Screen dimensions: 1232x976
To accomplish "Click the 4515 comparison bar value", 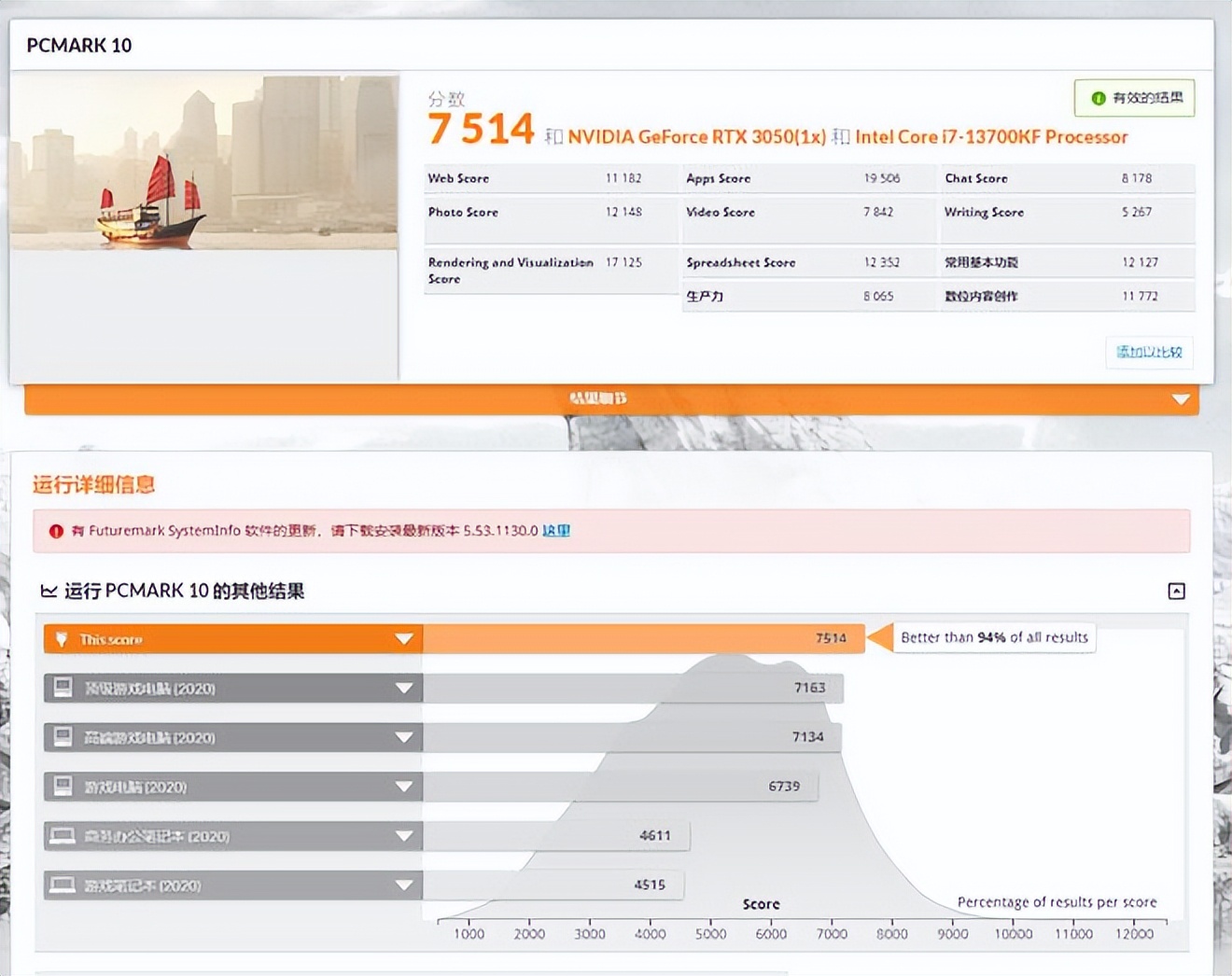I will coord(650,885).
